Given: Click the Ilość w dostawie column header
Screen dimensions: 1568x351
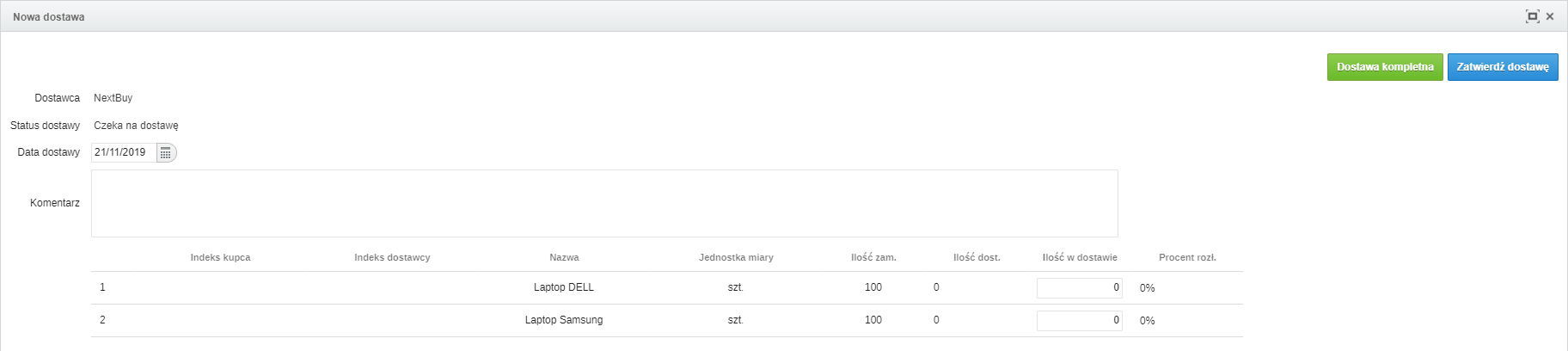Looking at the screenshot, I should pos(1080,257).
